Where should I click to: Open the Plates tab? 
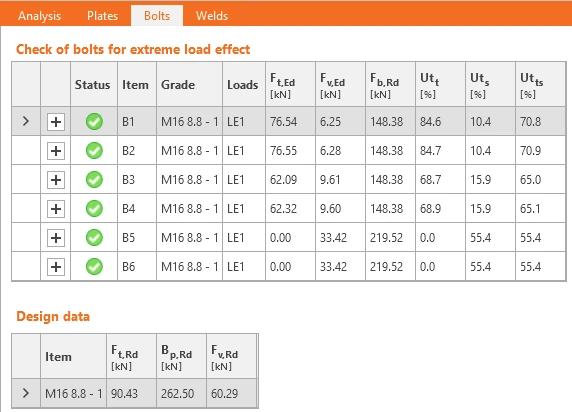[x=103, y=16]
